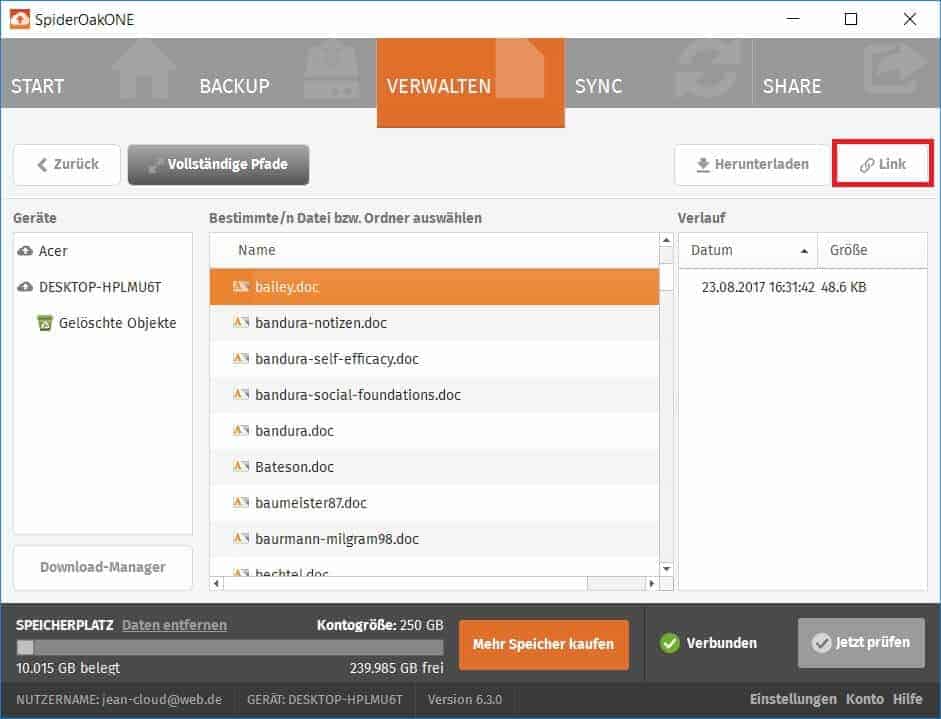This screenshot has width=941, height=719.
Task: Click the share arrow icon on the SHARE tab
Action: 895,69
